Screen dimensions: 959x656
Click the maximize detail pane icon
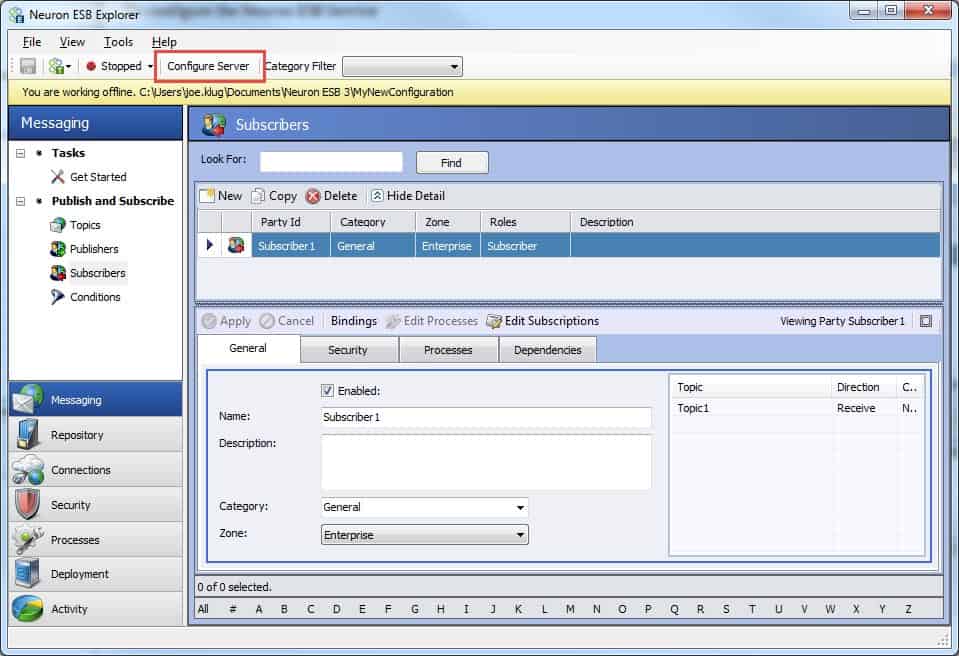click(925, 321)
